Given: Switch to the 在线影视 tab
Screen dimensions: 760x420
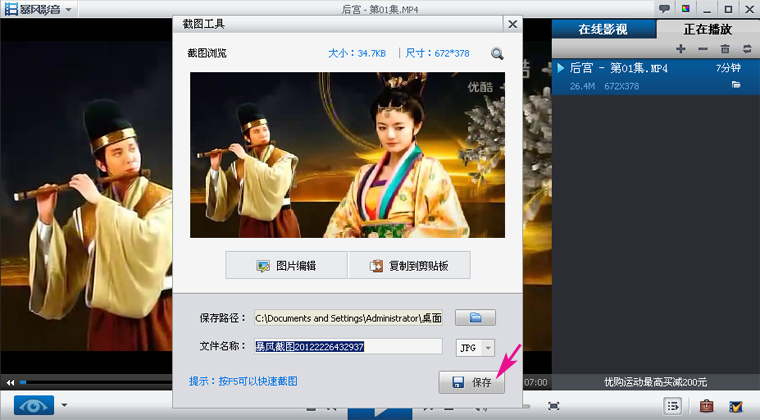Looking at the screenshot, I should point(603,29).
